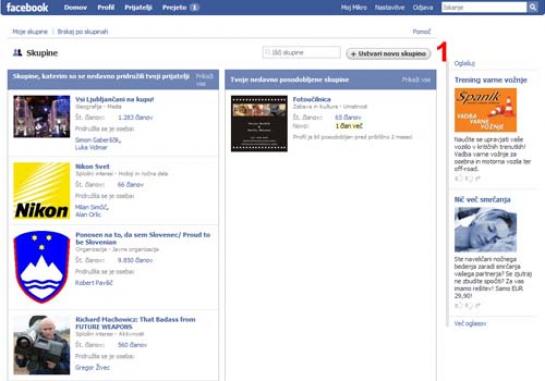Click the Spanik orange ad image

tap(486, 110)
